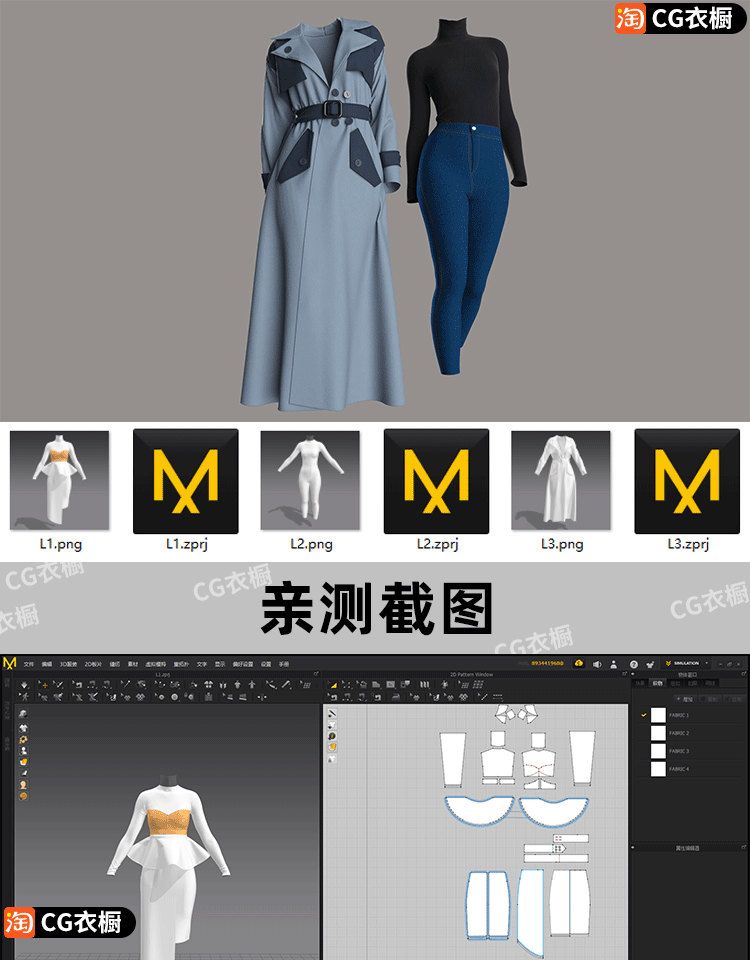
Task: Open the L2.png thumbnail
Action: (x=311, y=481)
